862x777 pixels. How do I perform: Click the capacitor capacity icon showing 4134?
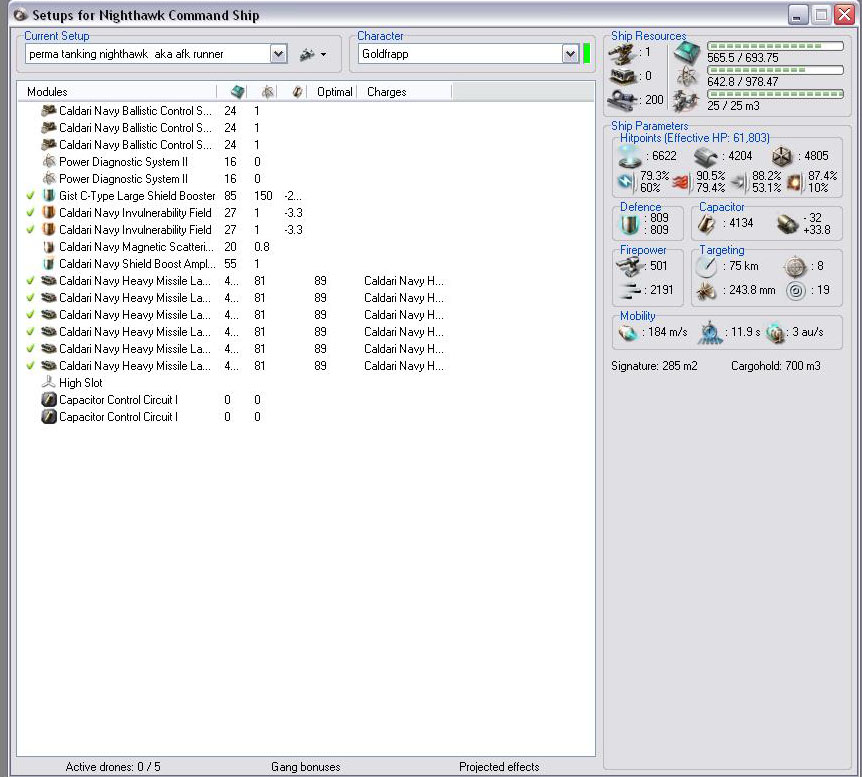[x=706, y=224]
